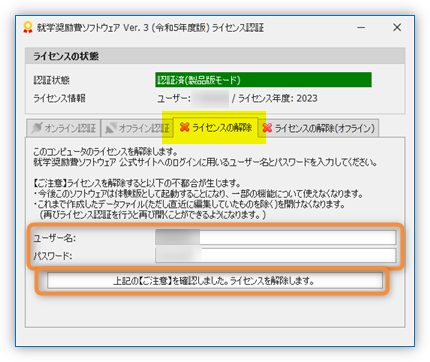The image size is (430, 362).
Task: Close the license authentication window
Action: pos(397,27)
